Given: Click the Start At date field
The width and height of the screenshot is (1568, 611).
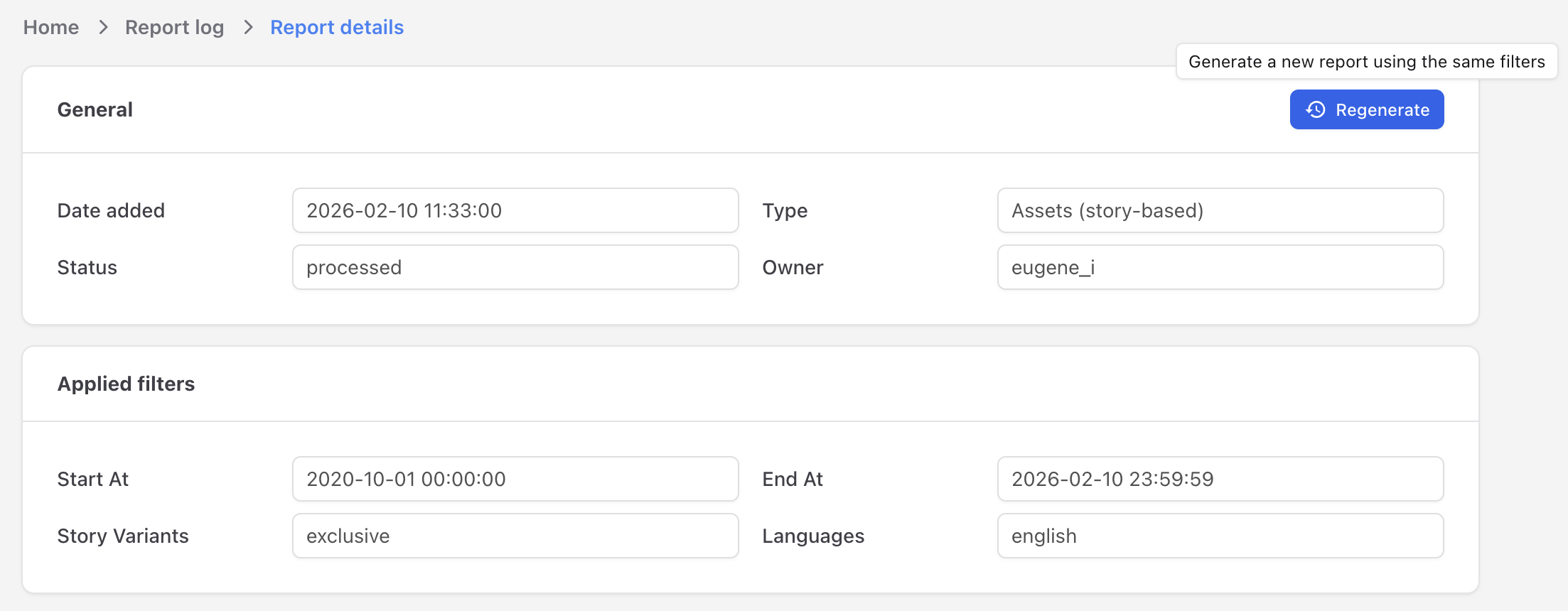Looking at the screenshot, I should click(515, 479).
